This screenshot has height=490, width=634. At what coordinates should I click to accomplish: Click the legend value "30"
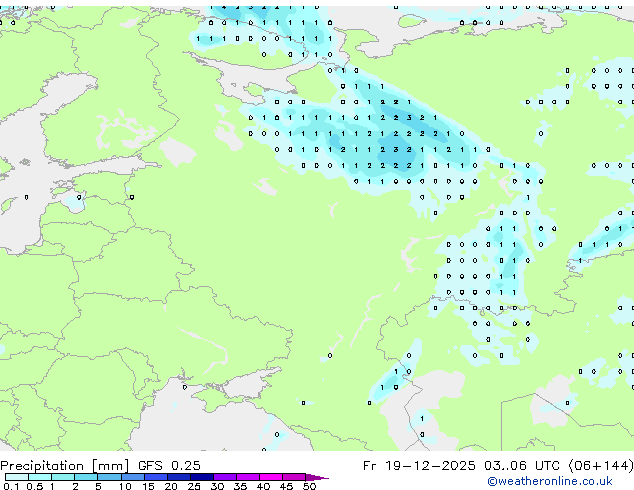pos(217,486)
